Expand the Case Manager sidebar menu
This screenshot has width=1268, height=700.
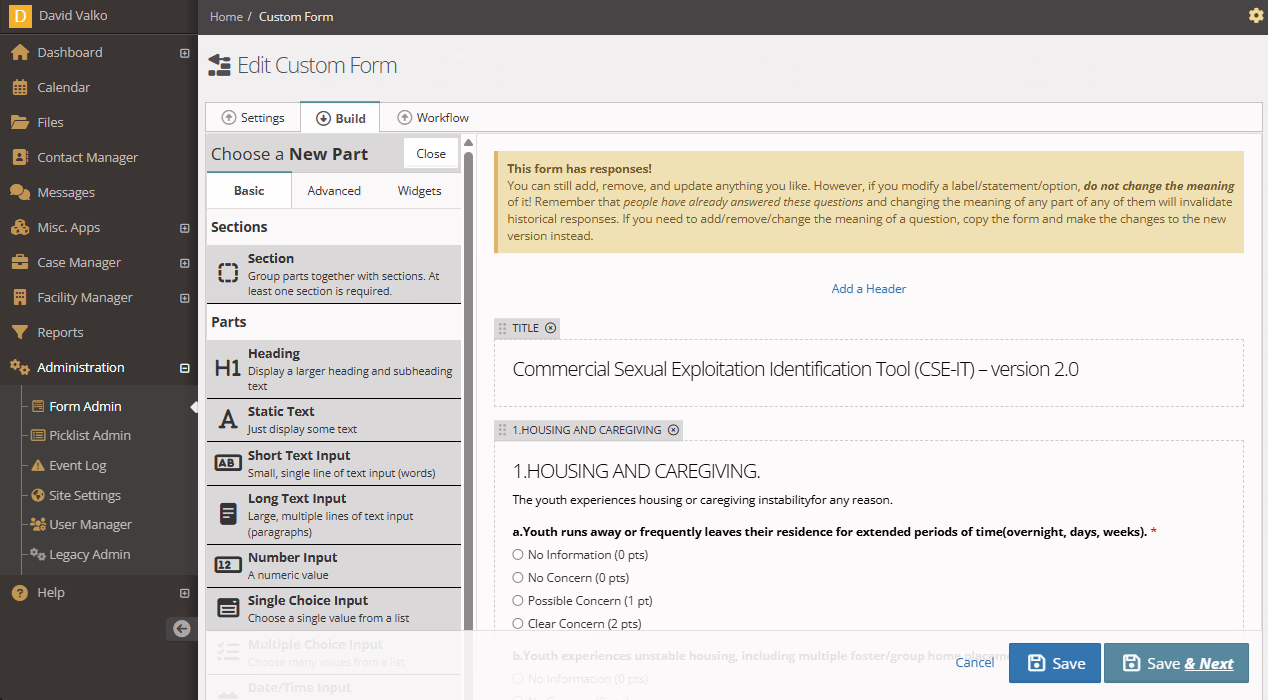click(x=184, y=263)
